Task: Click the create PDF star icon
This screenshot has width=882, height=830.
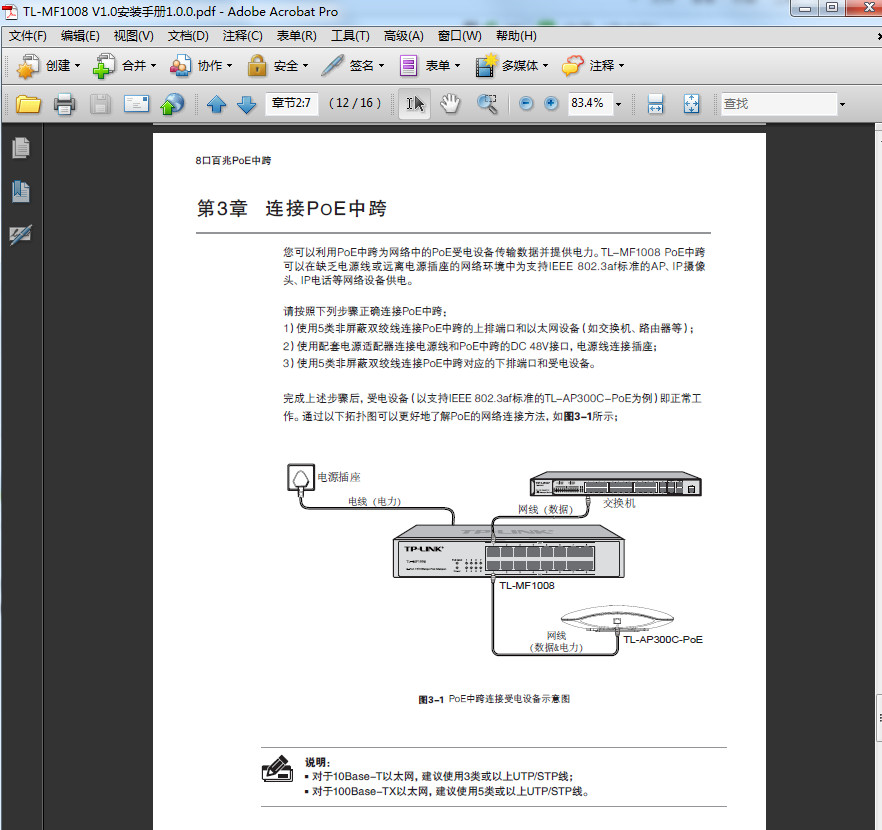Action: pyautogui.click(x=28, y=66)
